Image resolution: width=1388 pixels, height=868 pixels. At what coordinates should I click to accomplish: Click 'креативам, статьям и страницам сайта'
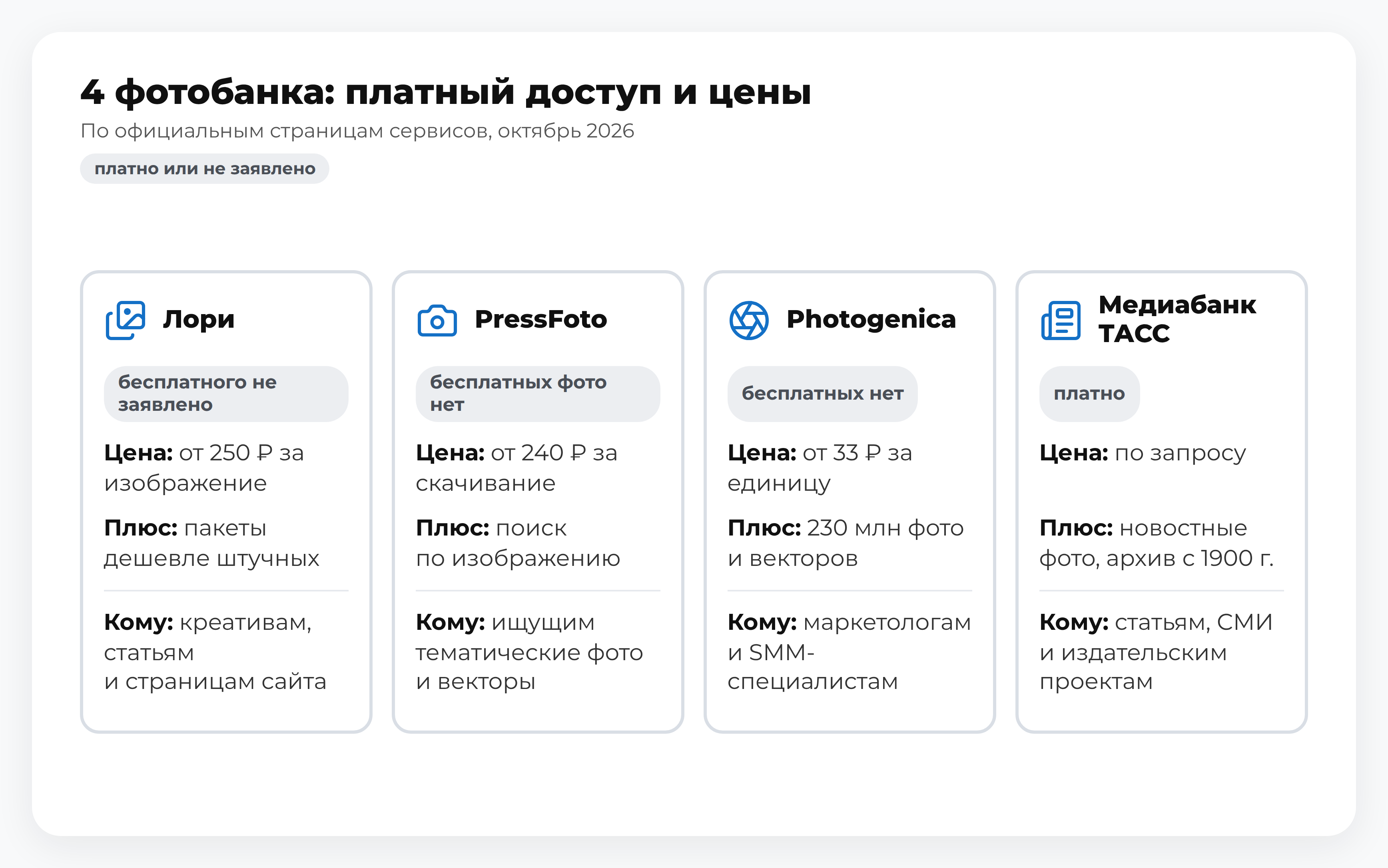[x=215, y=651]
